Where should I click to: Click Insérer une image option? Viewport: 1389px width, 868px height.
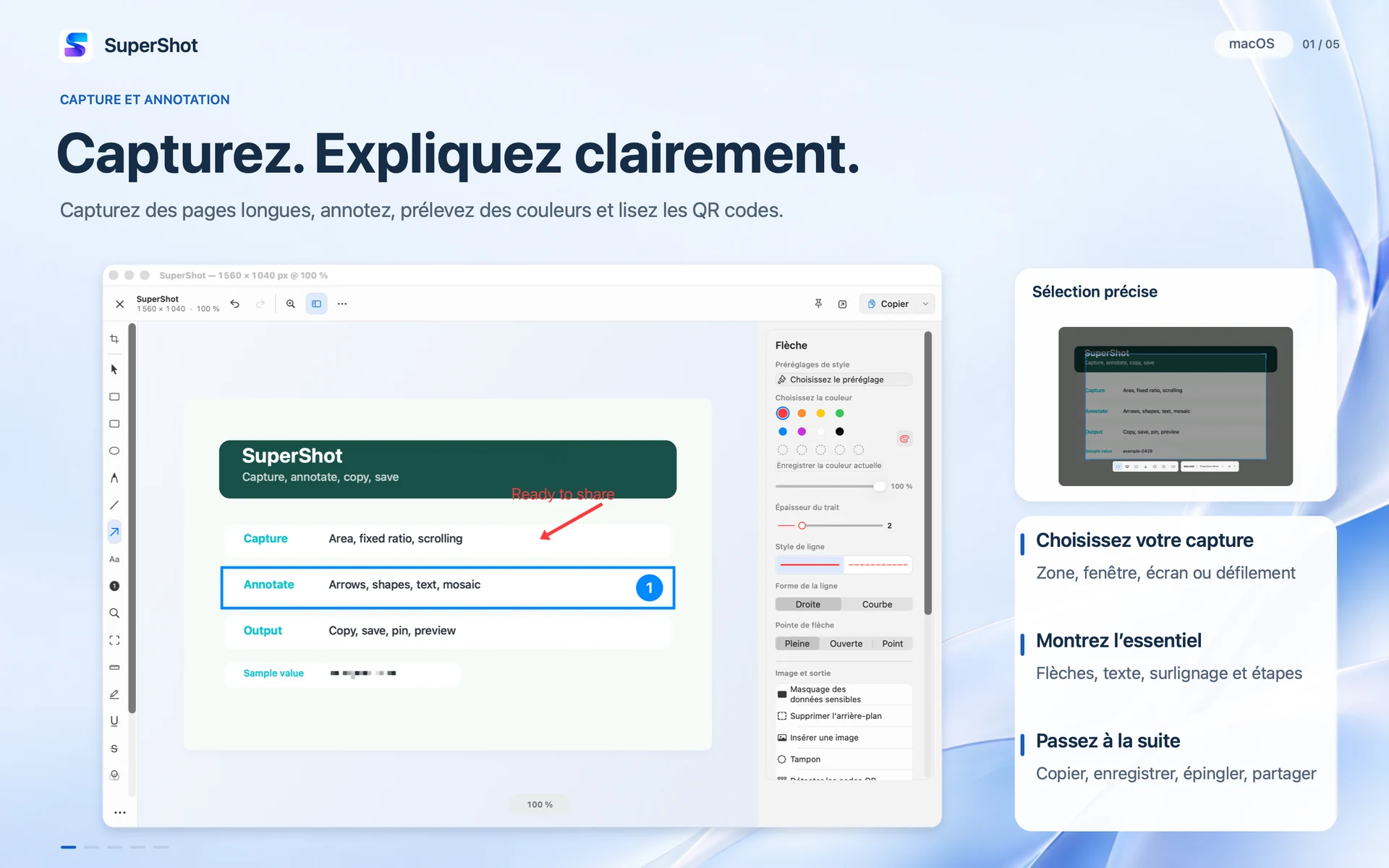(x=844, y=738)
